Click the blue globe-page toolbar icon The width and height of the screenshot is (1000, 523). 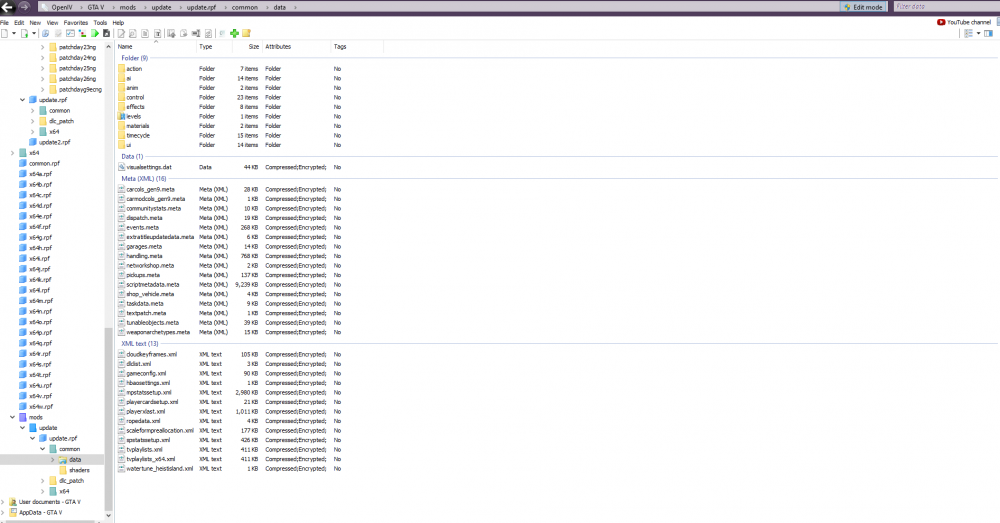coord(45,33)
